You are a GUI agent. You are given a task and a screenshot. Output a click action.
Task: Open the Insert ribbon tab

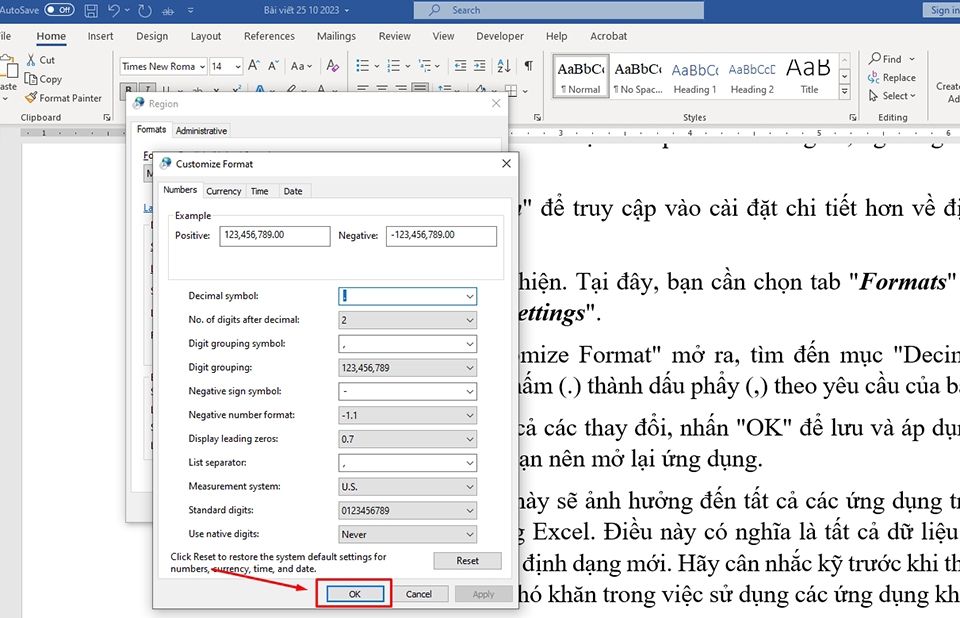[x=100, y=36]
